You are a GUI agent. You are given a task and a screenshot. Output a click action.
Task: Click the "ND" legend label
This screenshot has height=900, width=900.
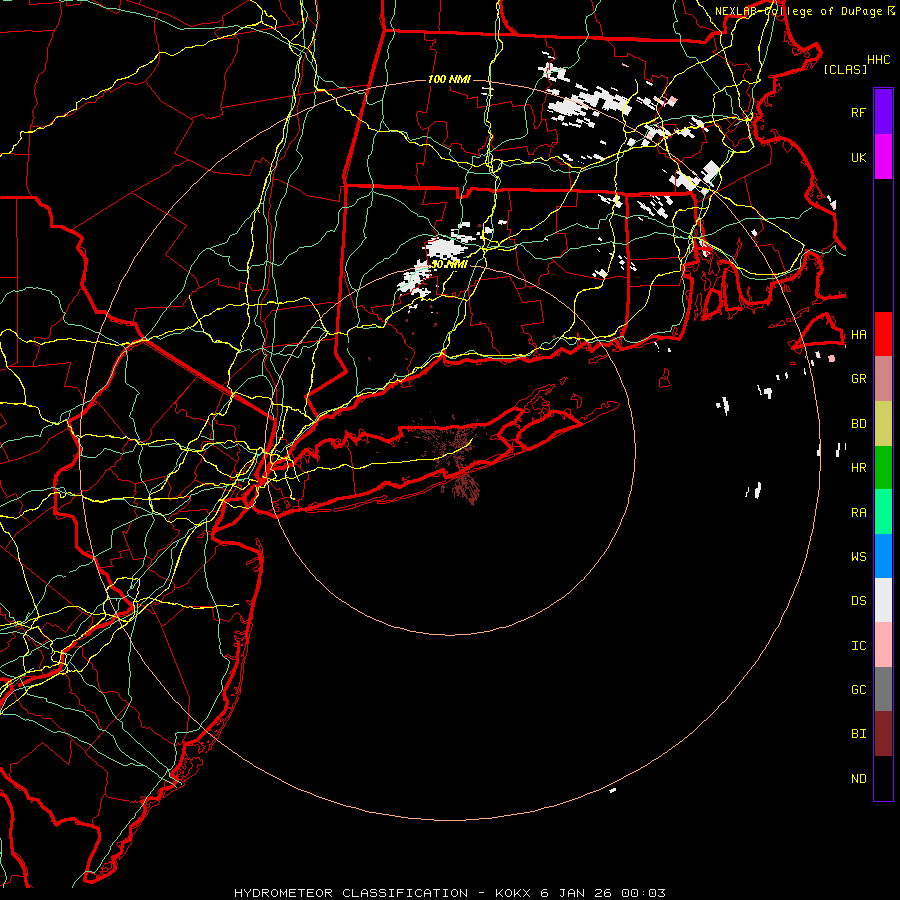[858, 779]
